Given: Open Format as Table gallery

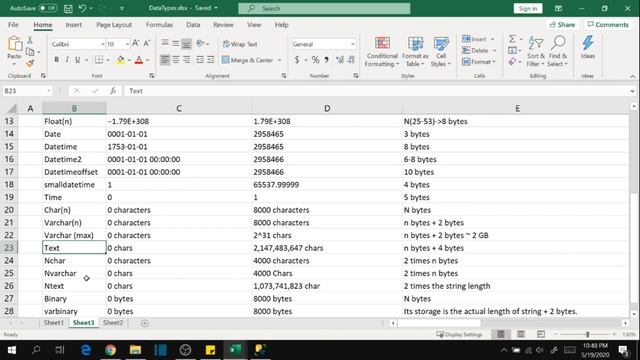Looking at the screenshot, I should 415,52.
